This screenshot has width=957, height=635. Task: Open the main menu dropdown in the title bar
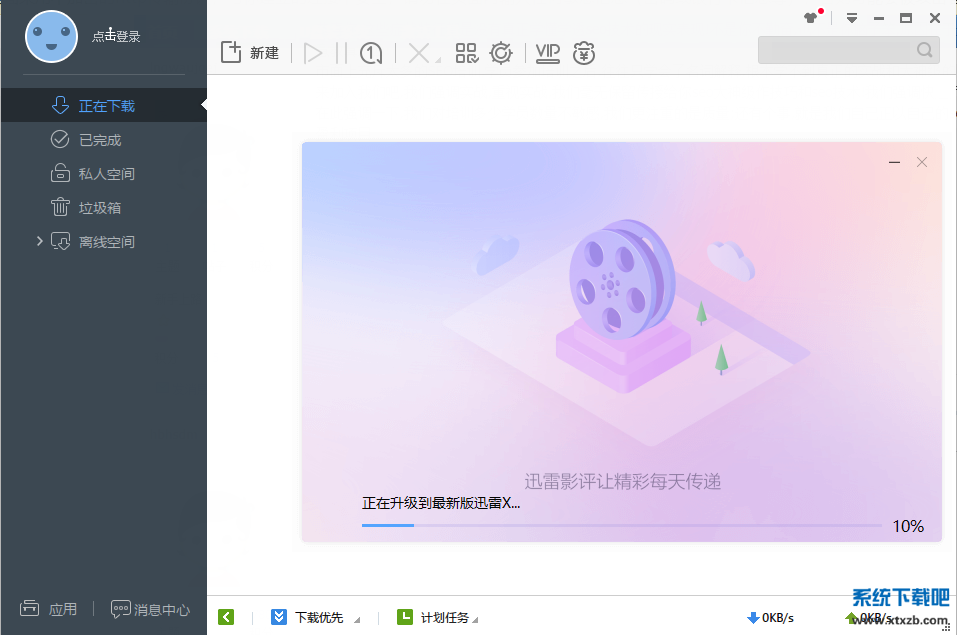(x=852, y=18)
